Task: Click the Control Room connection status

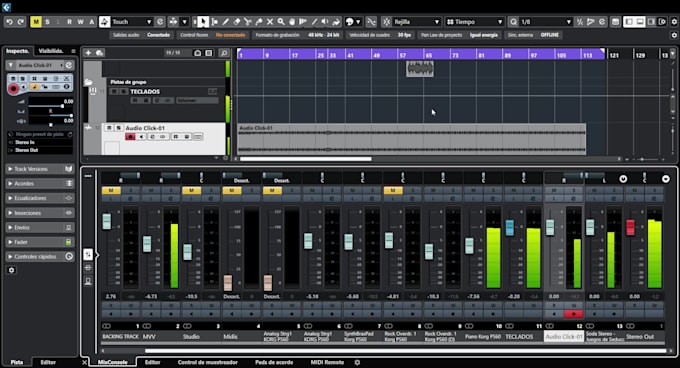Action: pyautogui.click(x=231, y=35)
